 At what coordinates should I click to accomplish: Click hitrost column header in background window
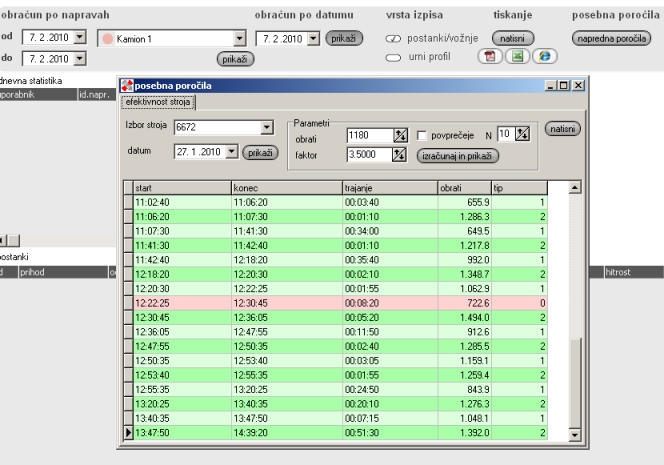[x=634, y=272]
